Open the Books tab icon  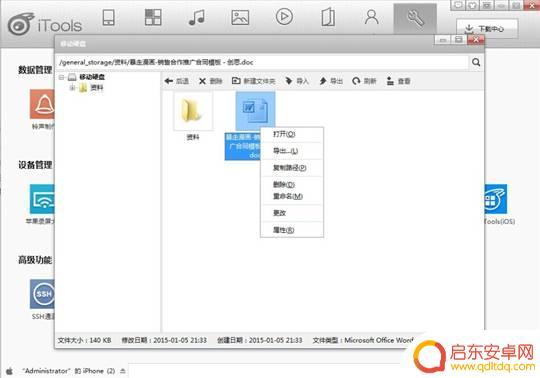(328, 17)
